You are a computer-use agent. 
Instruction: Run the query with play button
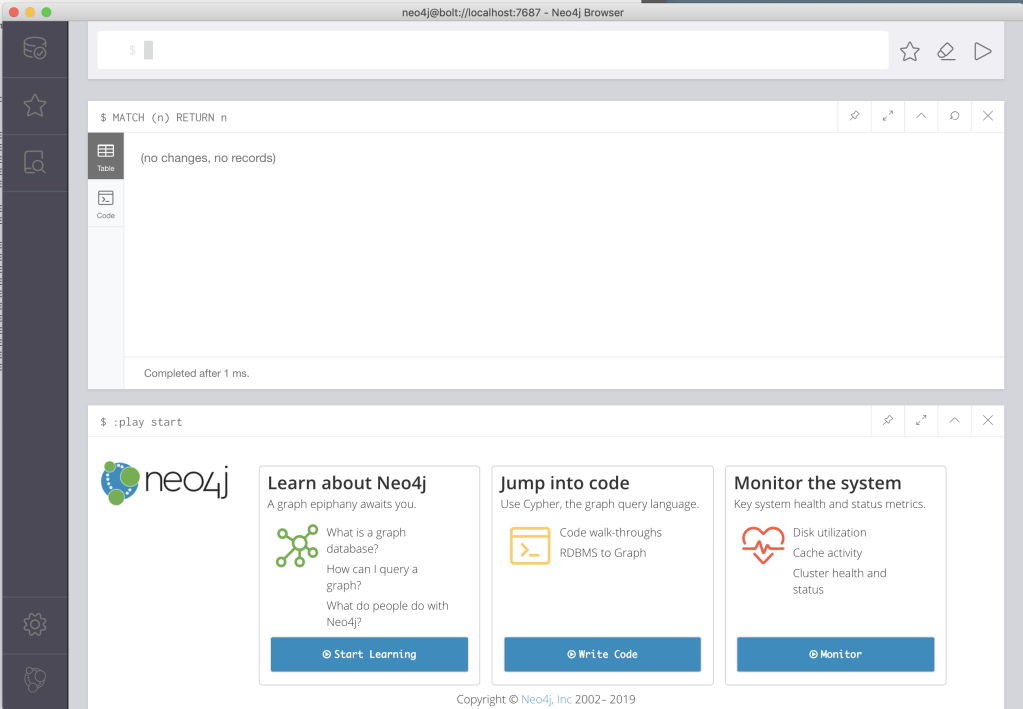pos(983,51)
